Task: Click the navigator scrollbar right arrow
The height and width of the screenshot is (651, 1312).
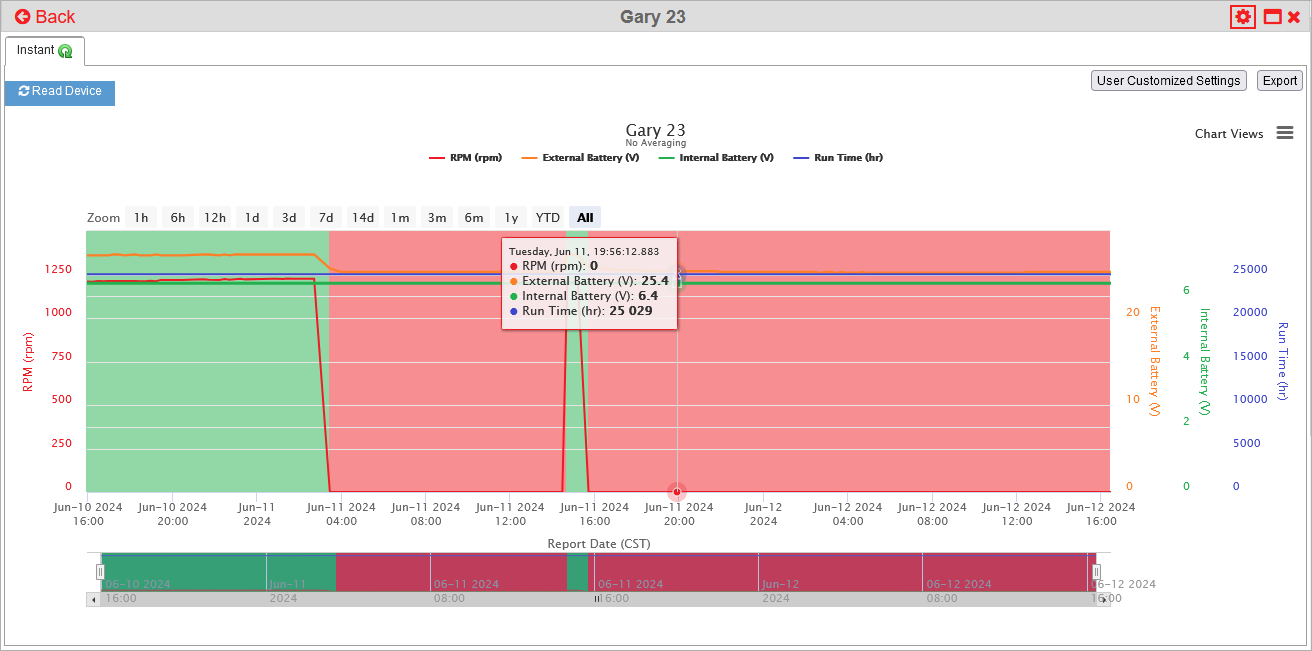Action: pos(1103,600)
